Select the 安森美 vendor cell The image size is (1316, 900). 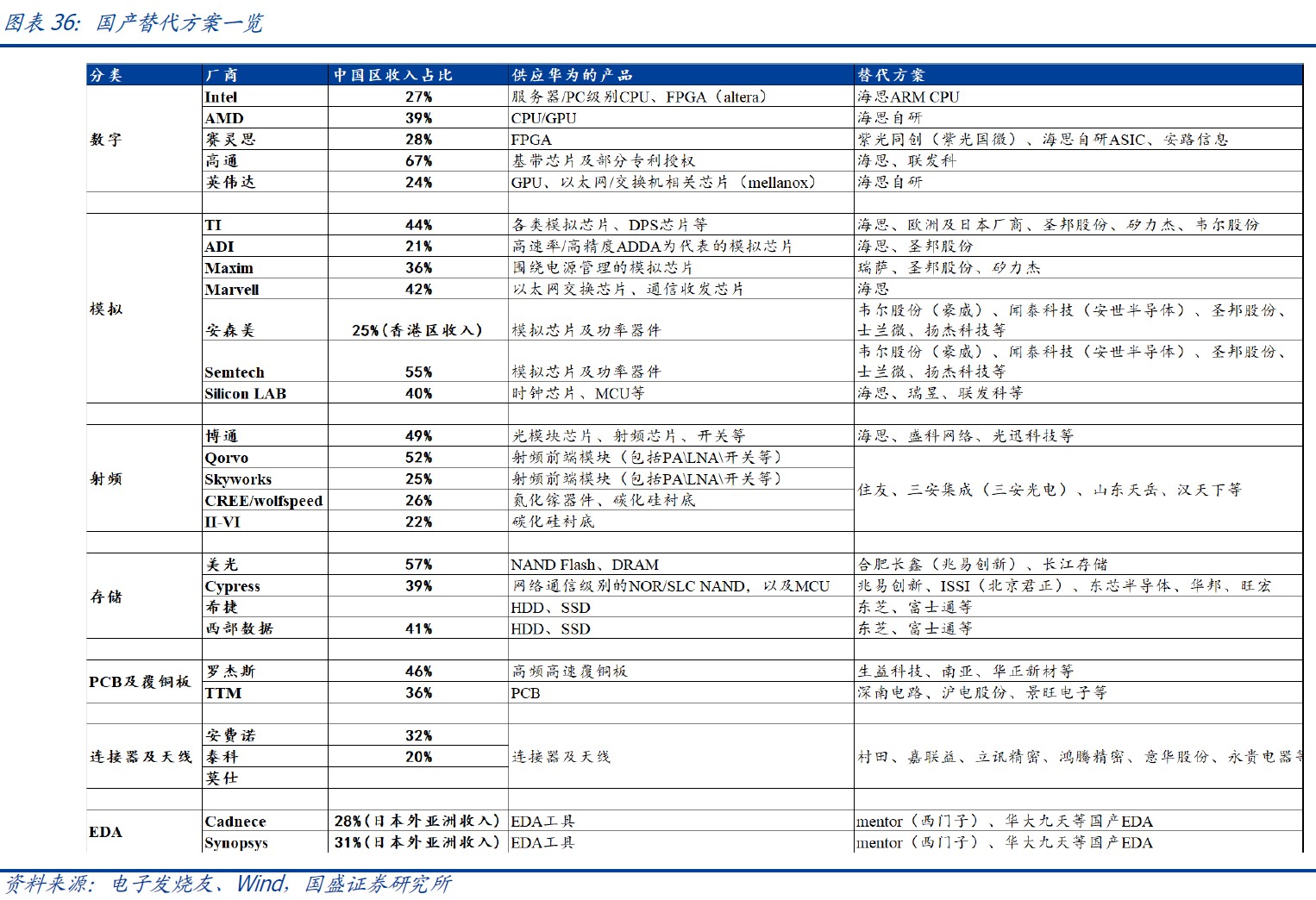point(265,320)
